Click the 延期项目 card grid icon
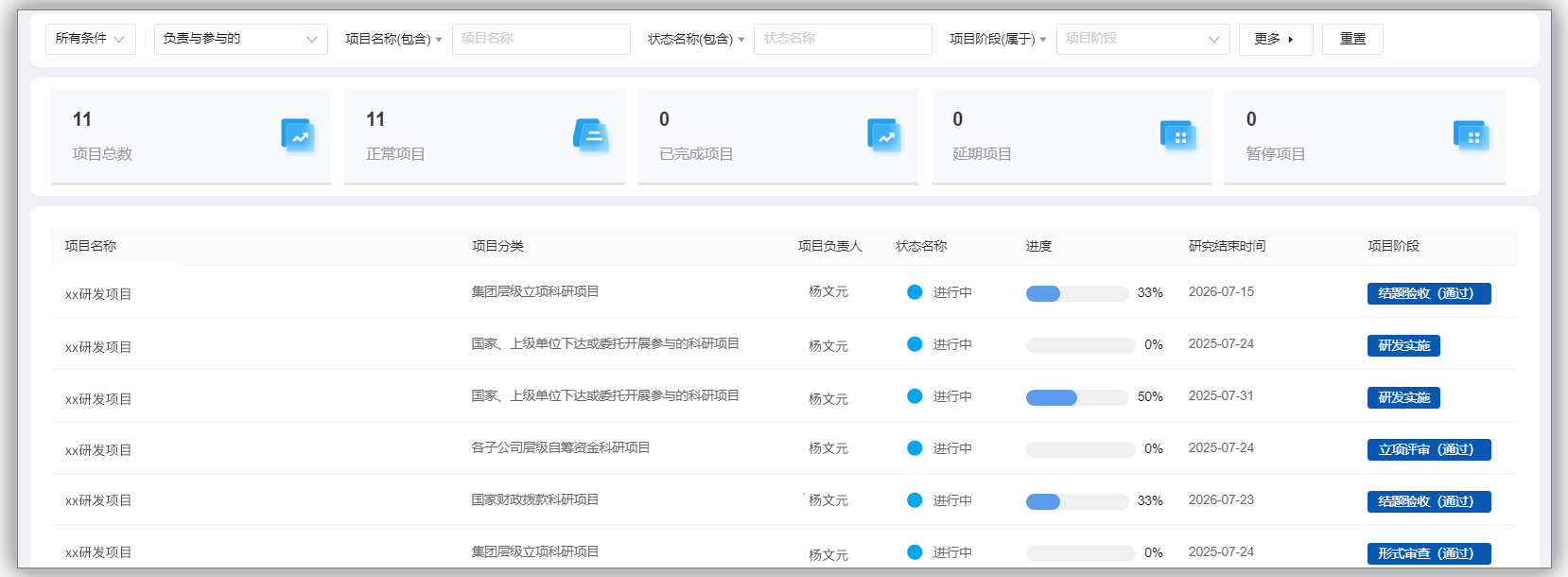Image resolution: width=1568 pixels, height=577 pixels. pyautogui.click(x=1178, y=135)
